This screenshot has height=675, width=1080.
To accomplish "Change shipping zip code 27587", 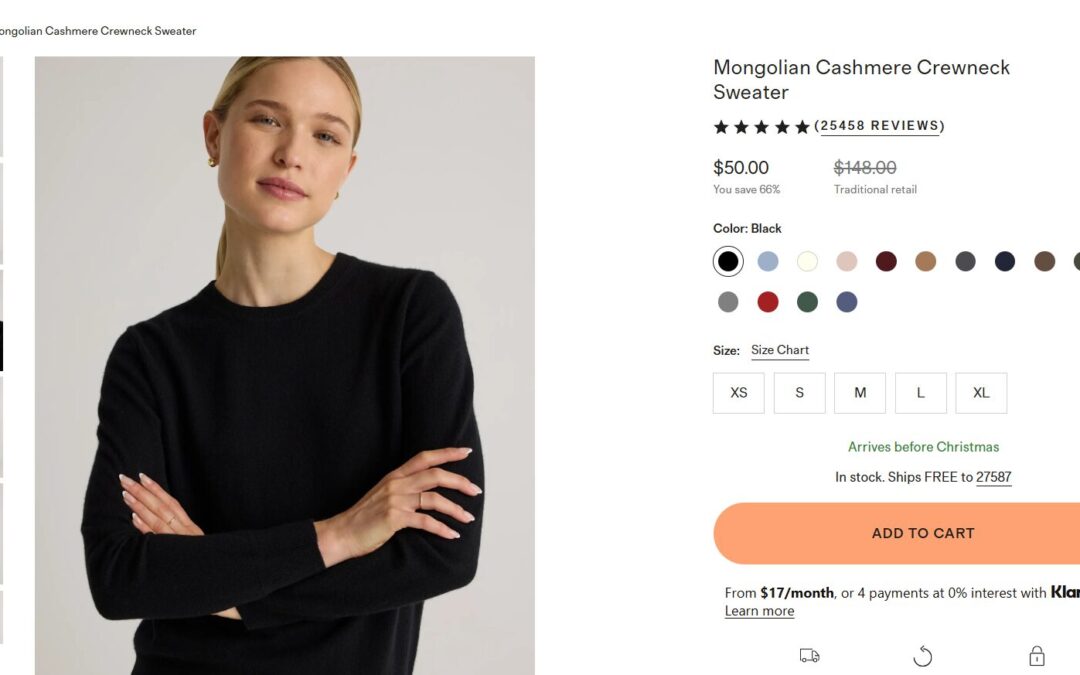I will 994,477.
